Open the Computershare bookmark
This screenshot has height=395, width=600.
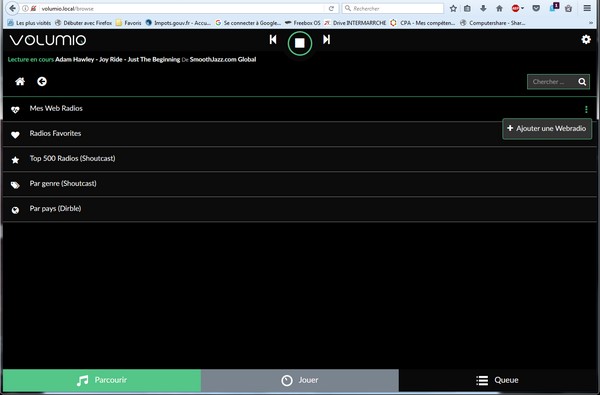(492, 23)
